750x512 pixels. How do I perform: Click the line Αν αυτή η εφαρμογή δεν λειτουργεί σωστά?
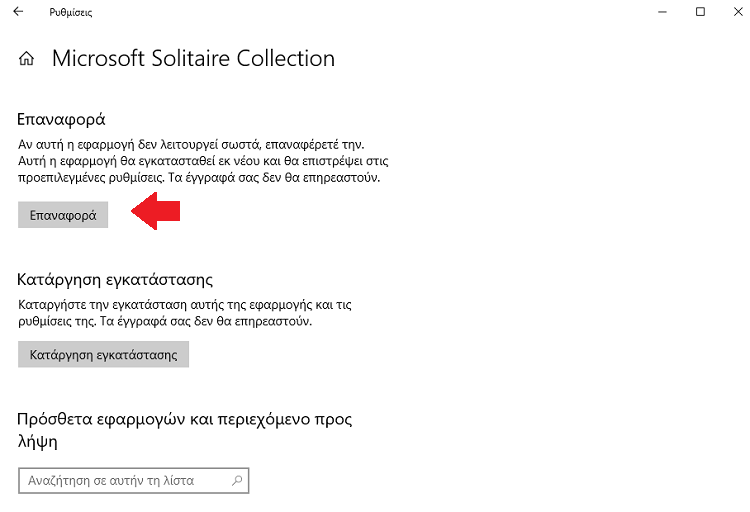(191, 144)
